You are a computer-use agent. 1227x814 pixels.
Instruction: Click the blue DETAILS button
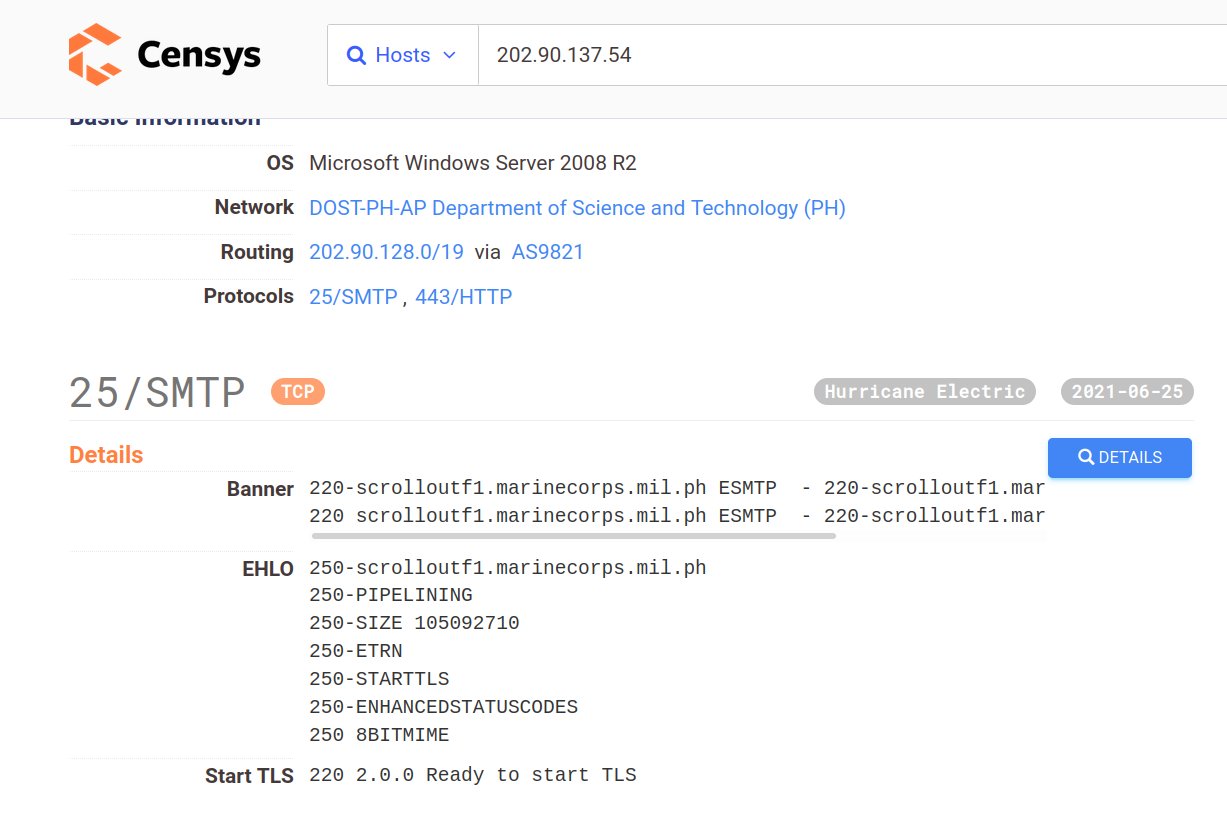tap(1119, 457)
